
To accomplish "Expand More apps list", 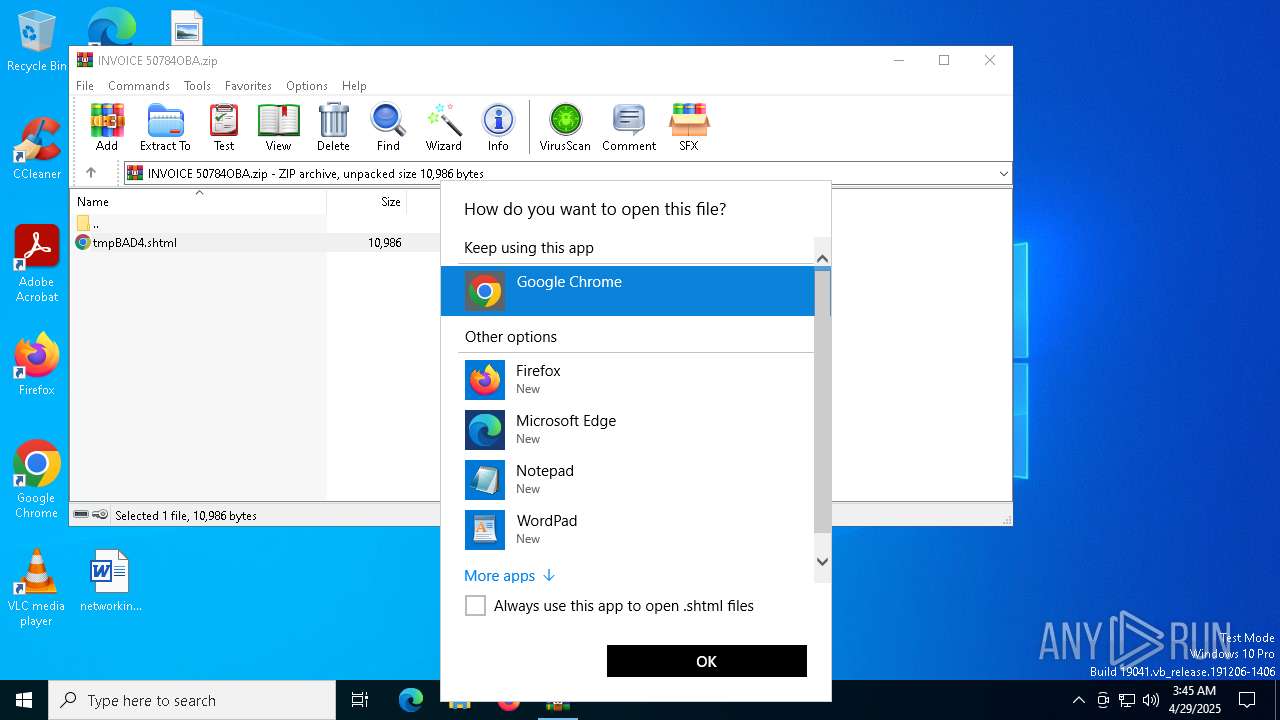I will point(509,575).
